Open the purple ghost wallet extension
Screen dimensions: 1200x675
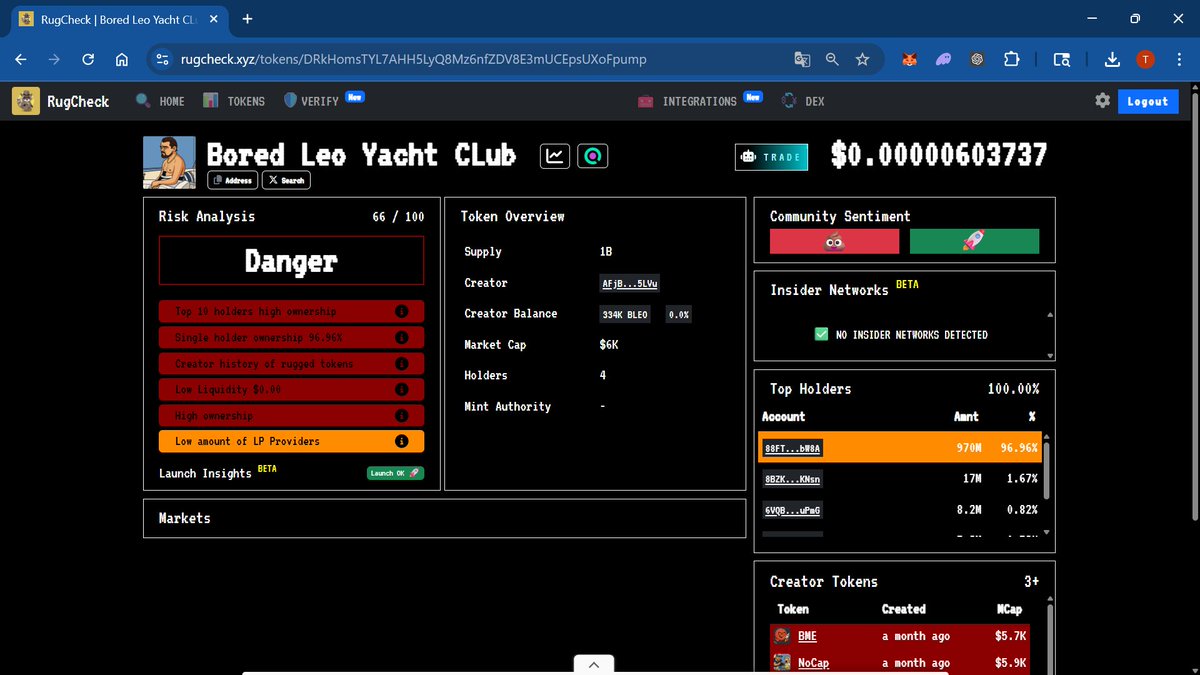pos(944,60)
